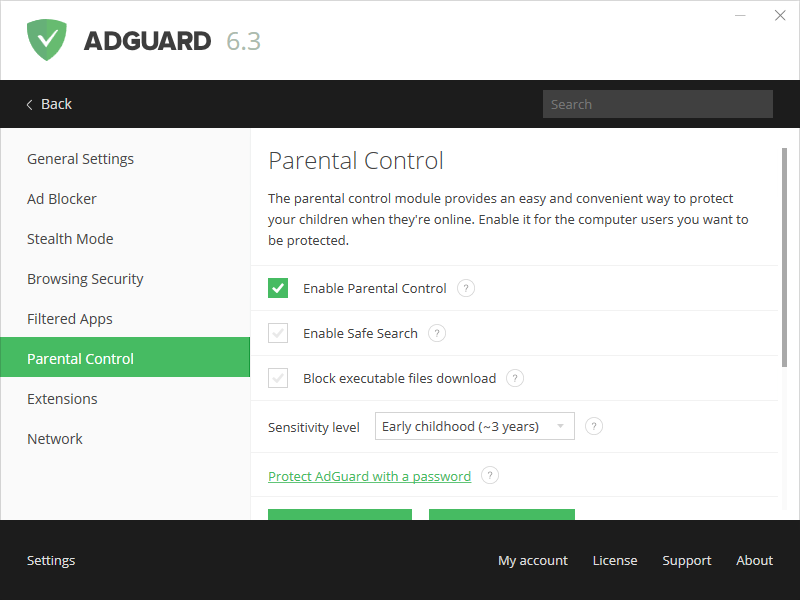Click help icon beside Enable Parental Control
Screen dimensions: 800x600
pyautogui.click(x=466, y=288)
